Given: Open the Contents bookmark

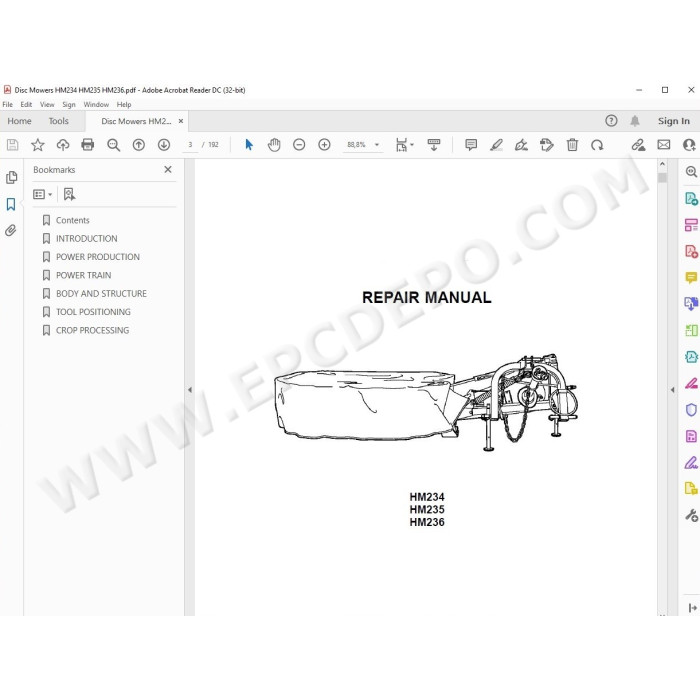Looking at the screenshot, I should point(72,220).
